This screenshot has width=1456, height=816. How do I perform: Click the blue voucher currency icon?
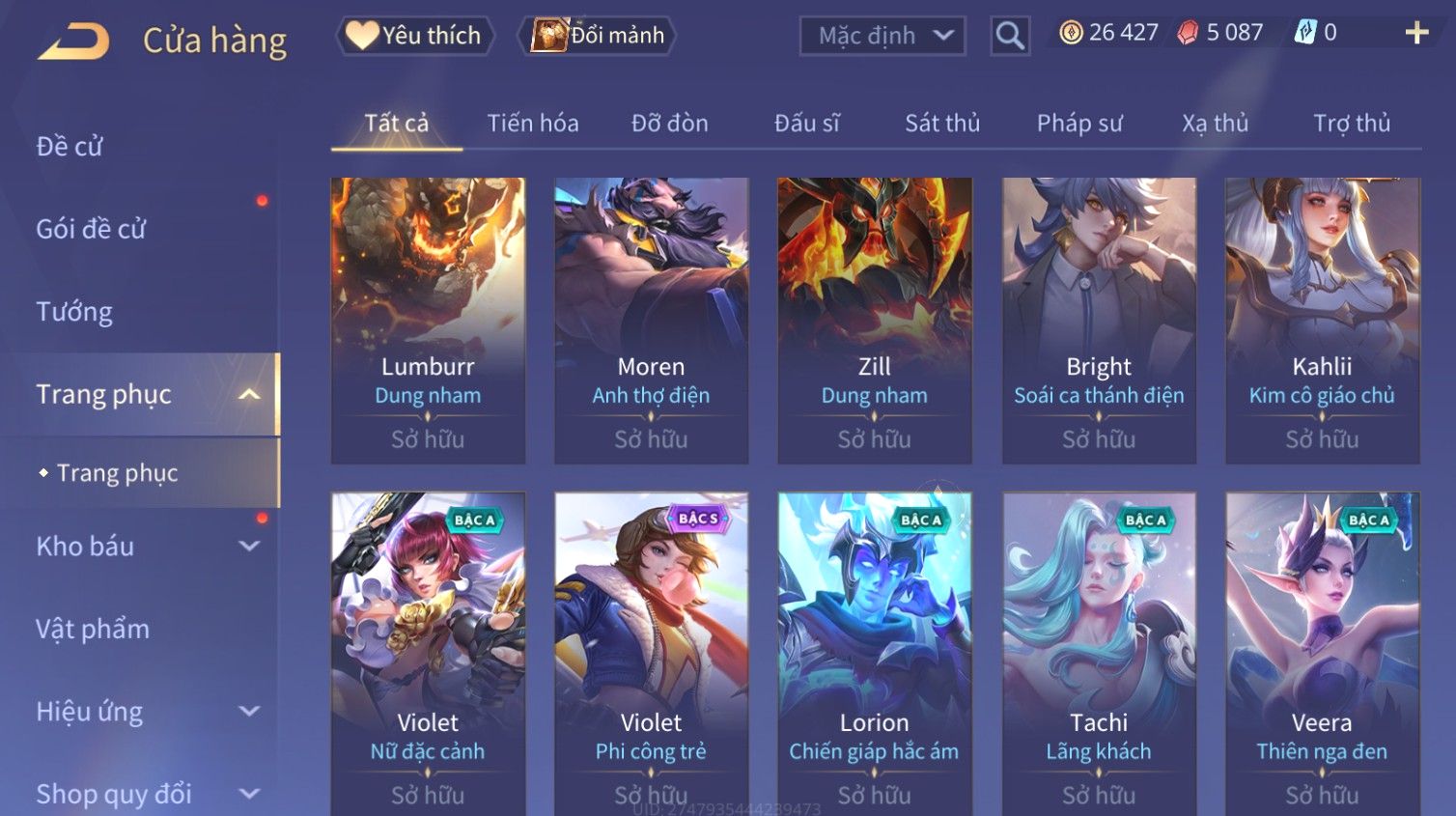(1305, 33)
